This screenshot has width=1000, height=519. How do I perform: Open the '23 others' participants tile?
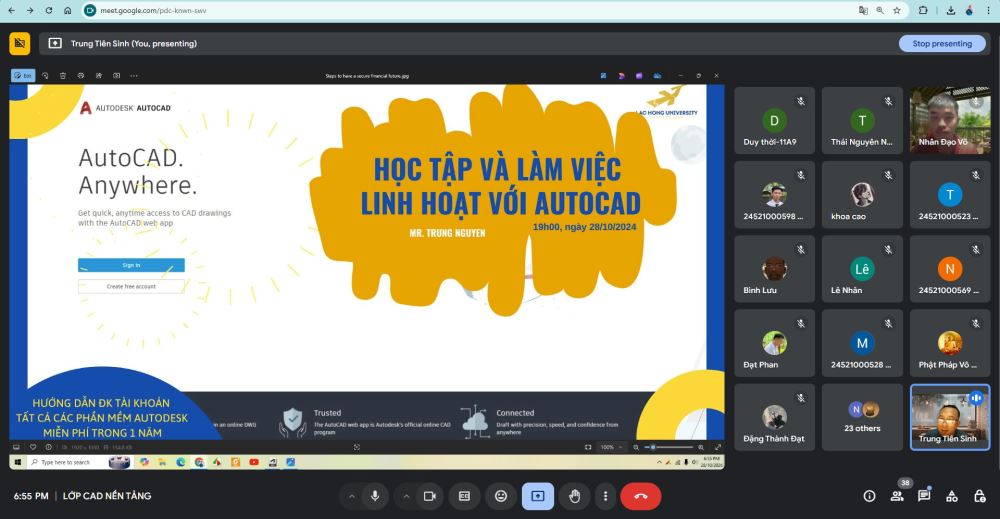tap(863, 417)
